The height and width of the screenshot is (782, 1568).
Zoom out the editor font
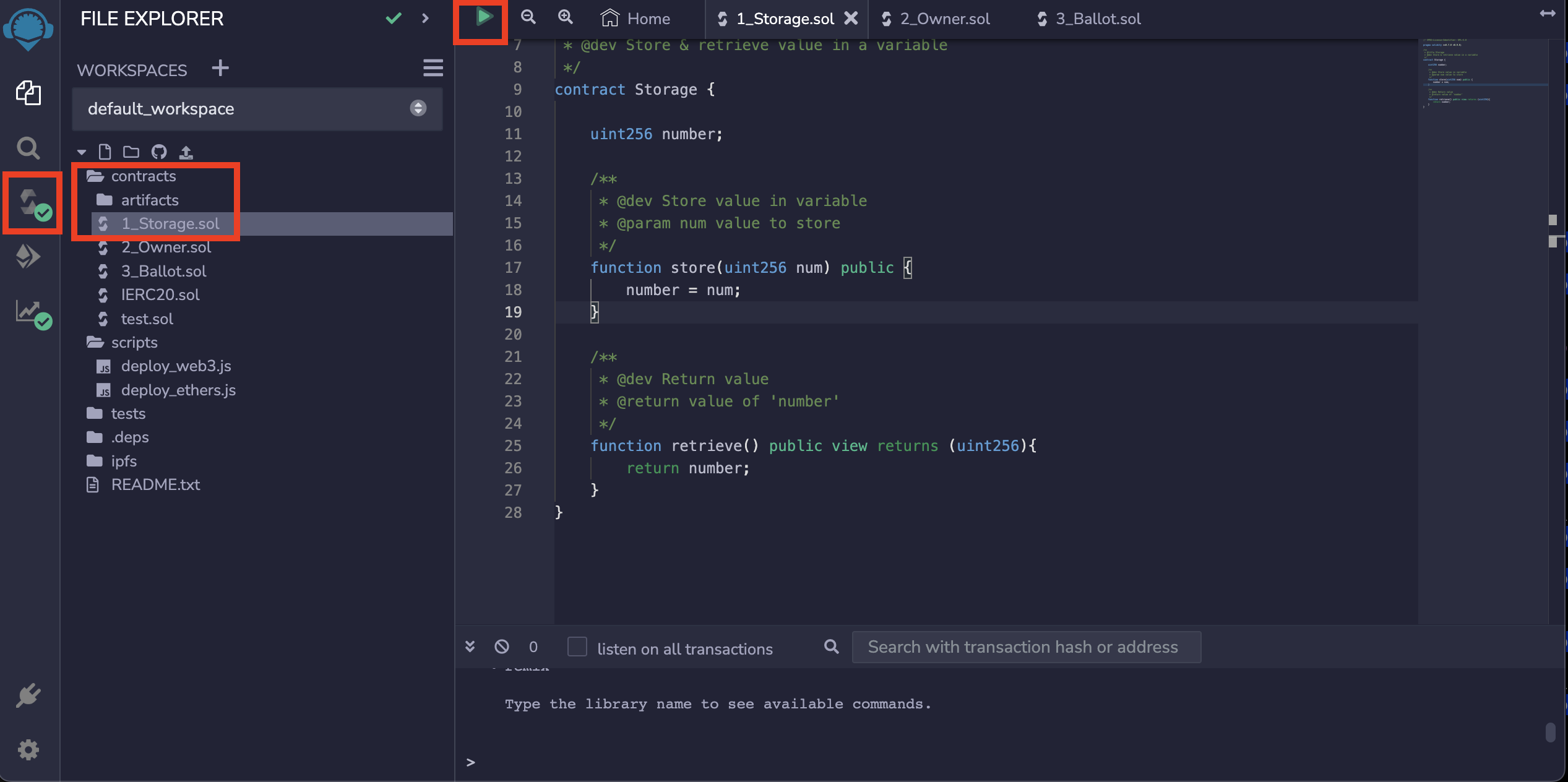click(x=528, y=17)
